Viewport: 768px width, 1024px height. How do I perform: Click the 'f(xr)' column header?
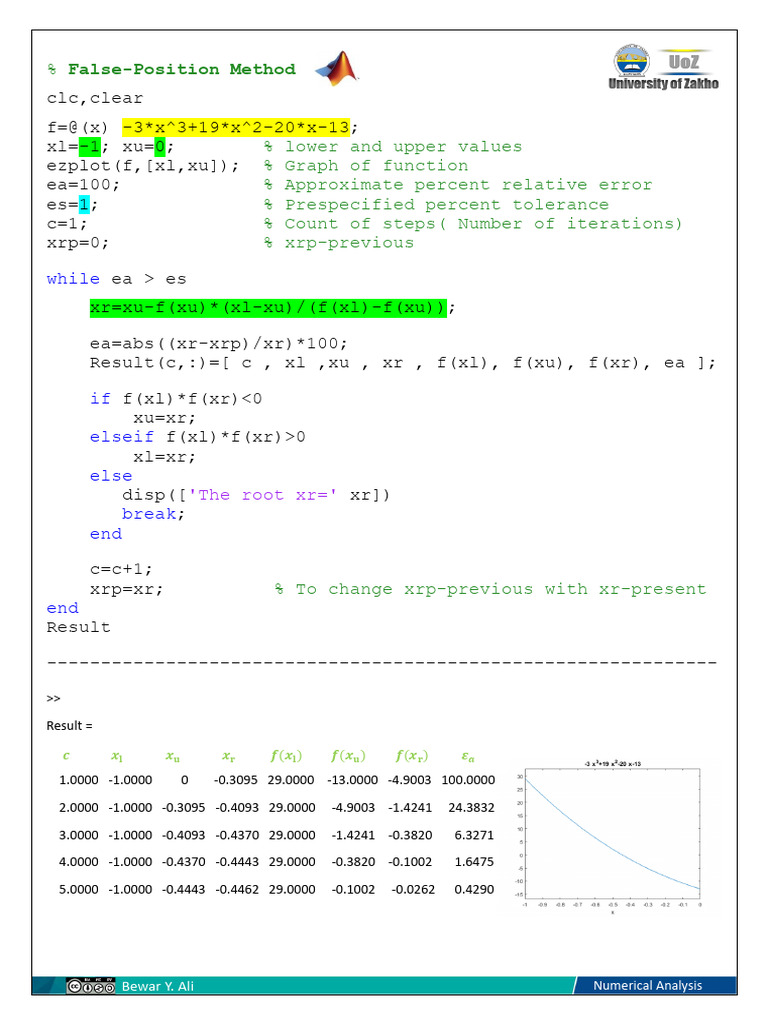pyautogui.click(x=411, y=756)
